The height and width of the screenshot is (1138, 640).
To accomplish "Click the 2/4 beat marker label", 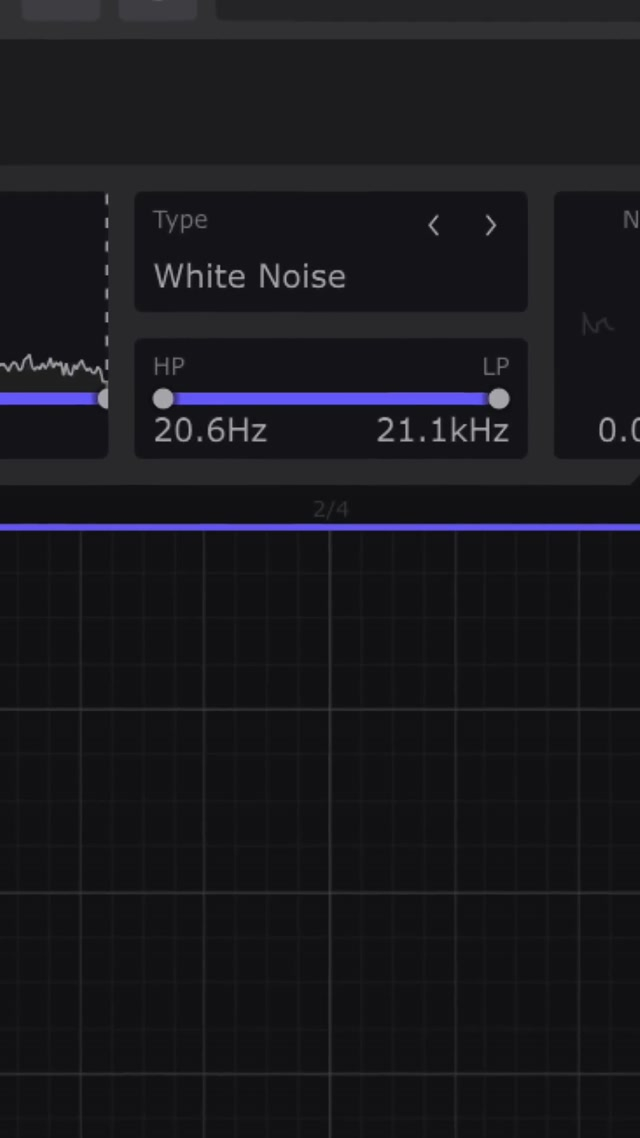I will 331,510.
